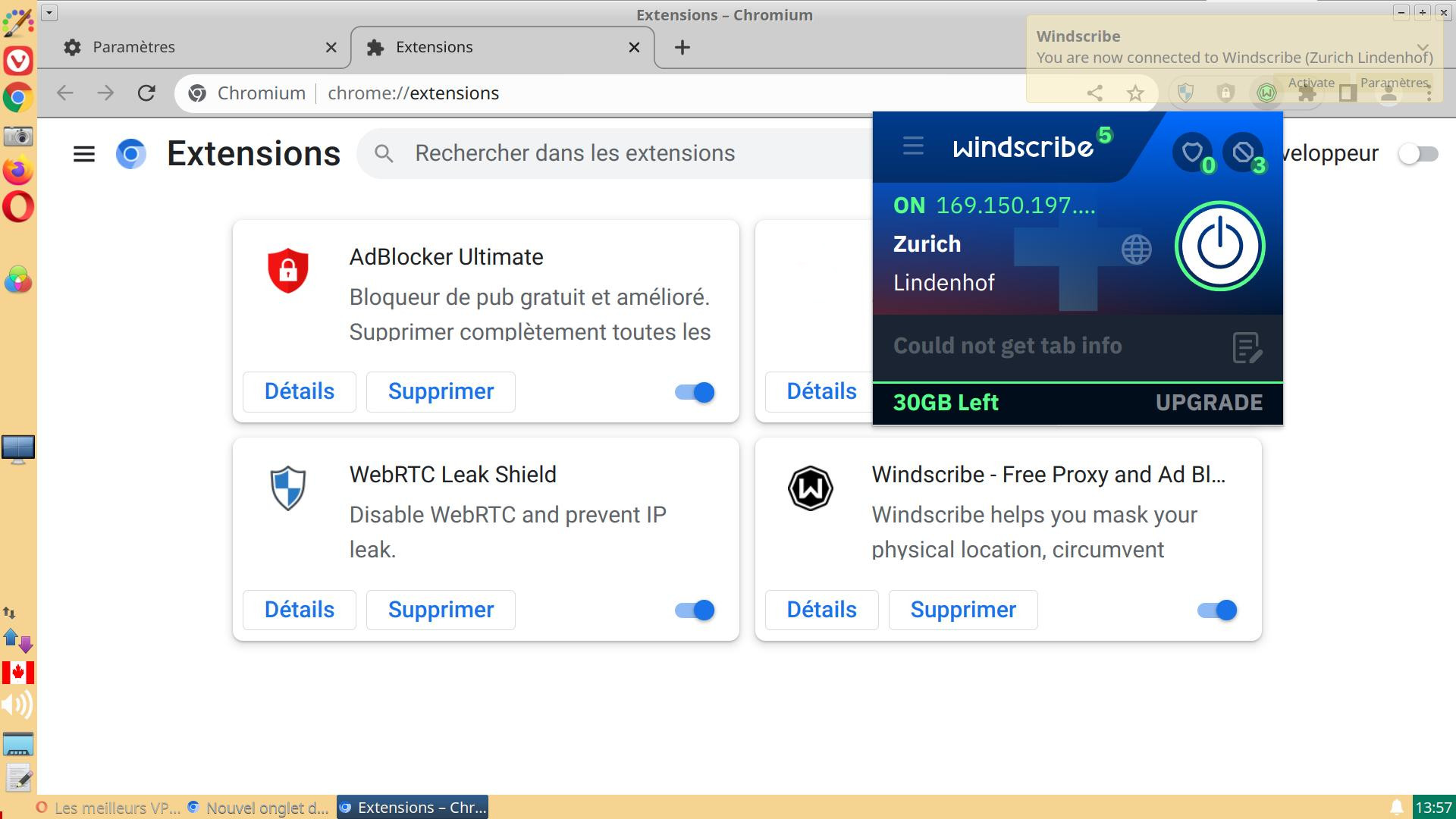Image resolution: width=1456 pixels, height=819 pixels.
Task: Disable the Windscribe extension toggle
Action: (1217, 610)
